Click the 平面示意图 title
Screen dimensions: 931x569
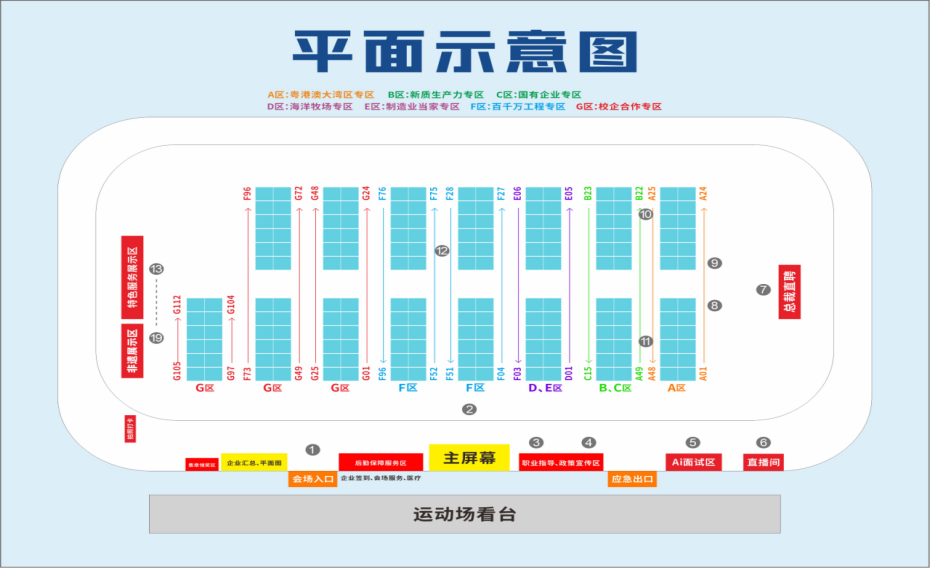[465, 52]
